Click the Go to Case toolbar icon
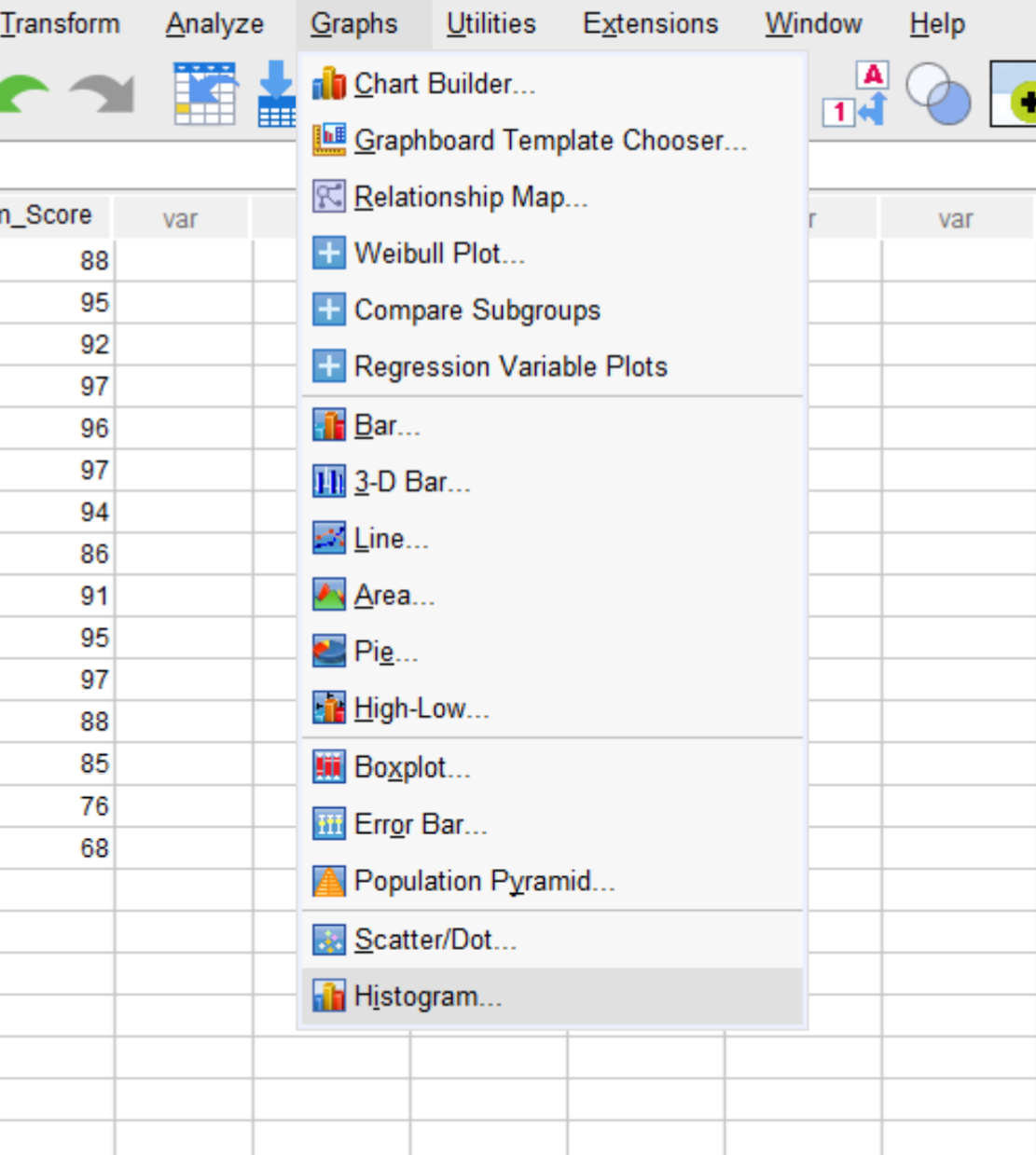 (204, 93)
